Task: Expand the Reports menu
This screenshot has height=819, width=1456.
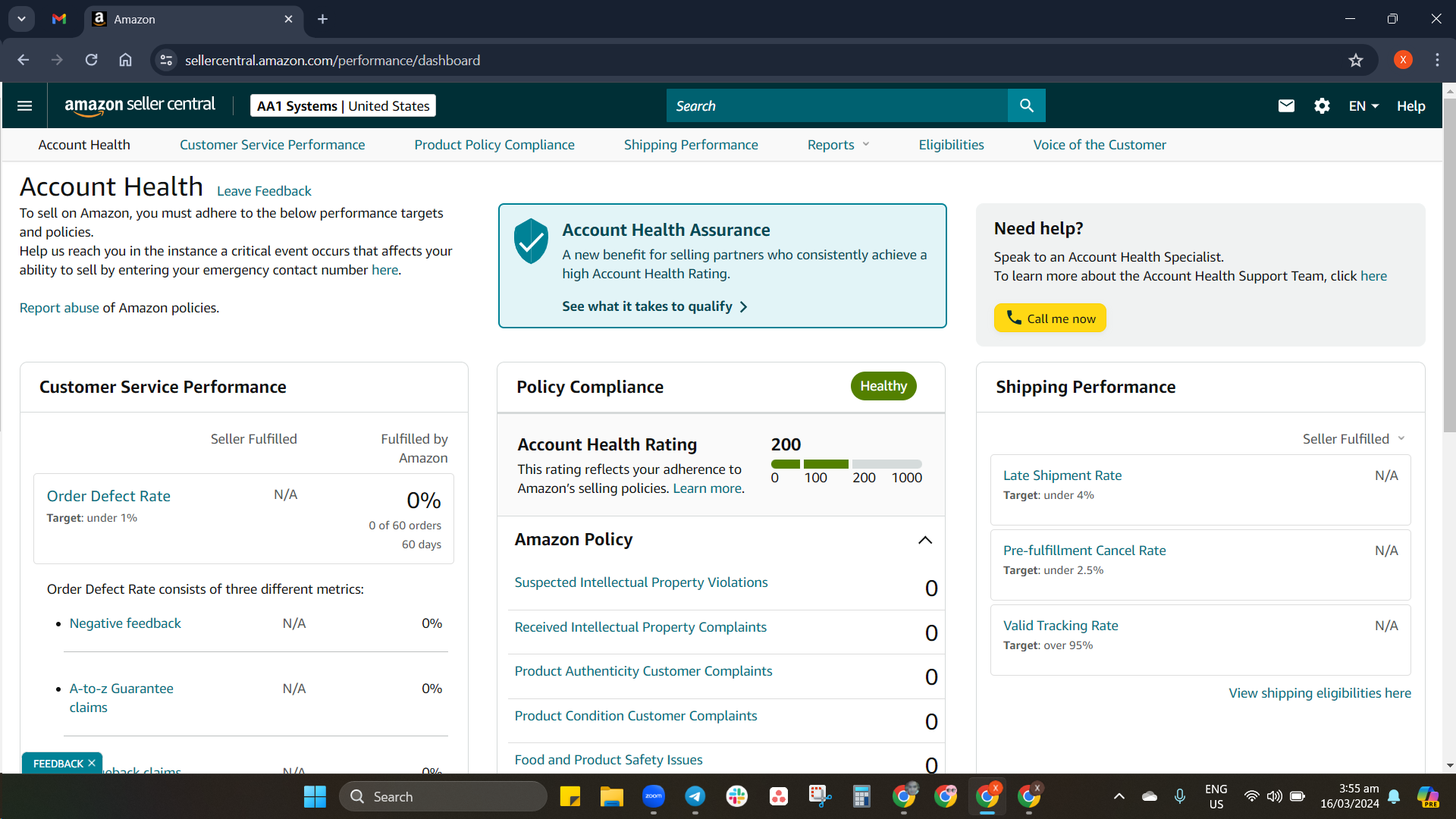Action: (838, 144)
